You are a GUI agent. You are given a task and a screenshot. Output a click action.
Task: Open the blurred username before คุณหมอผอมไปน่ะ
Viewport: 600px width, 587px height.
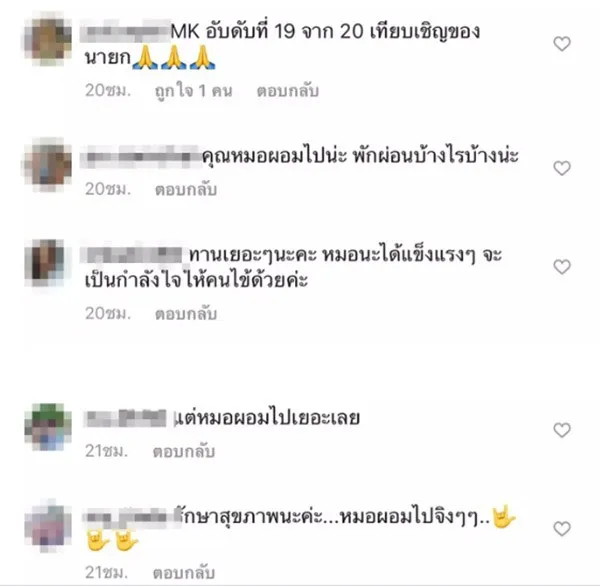click(x=141, y=156)
